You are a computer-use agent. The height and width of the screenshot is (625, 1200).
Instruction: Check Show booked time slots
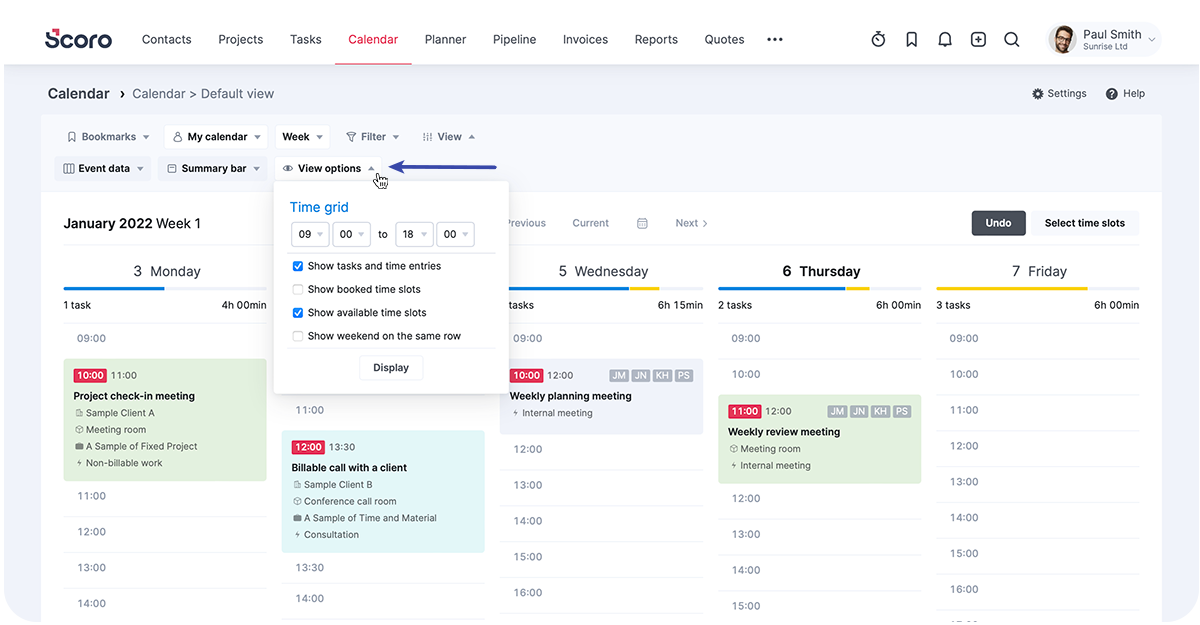[298, 289]
